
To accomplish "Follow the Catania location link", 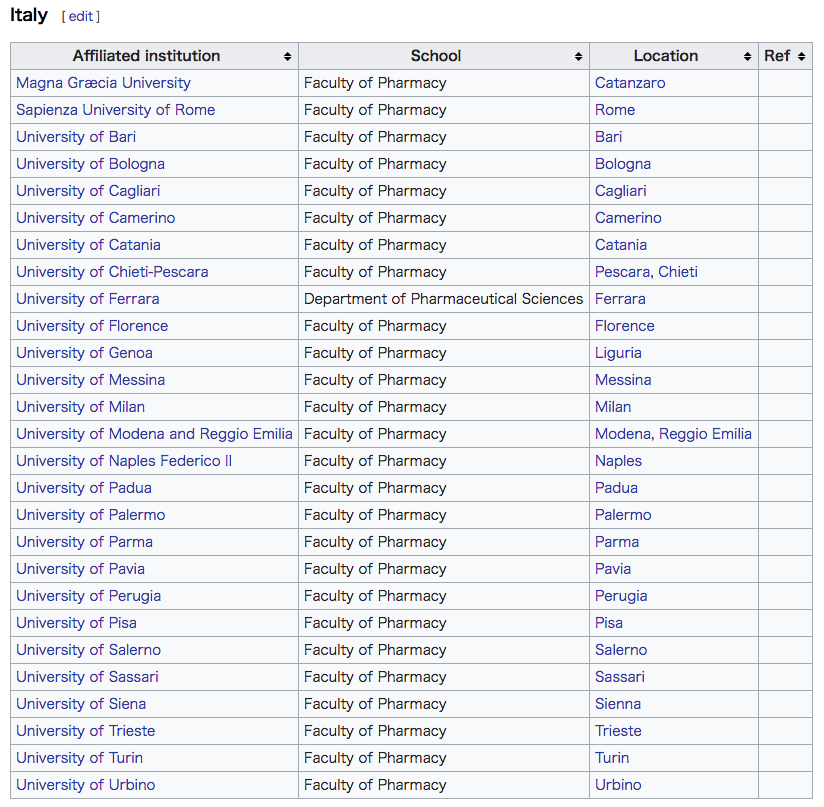I will pyautogui.click(x=621, y=245).
